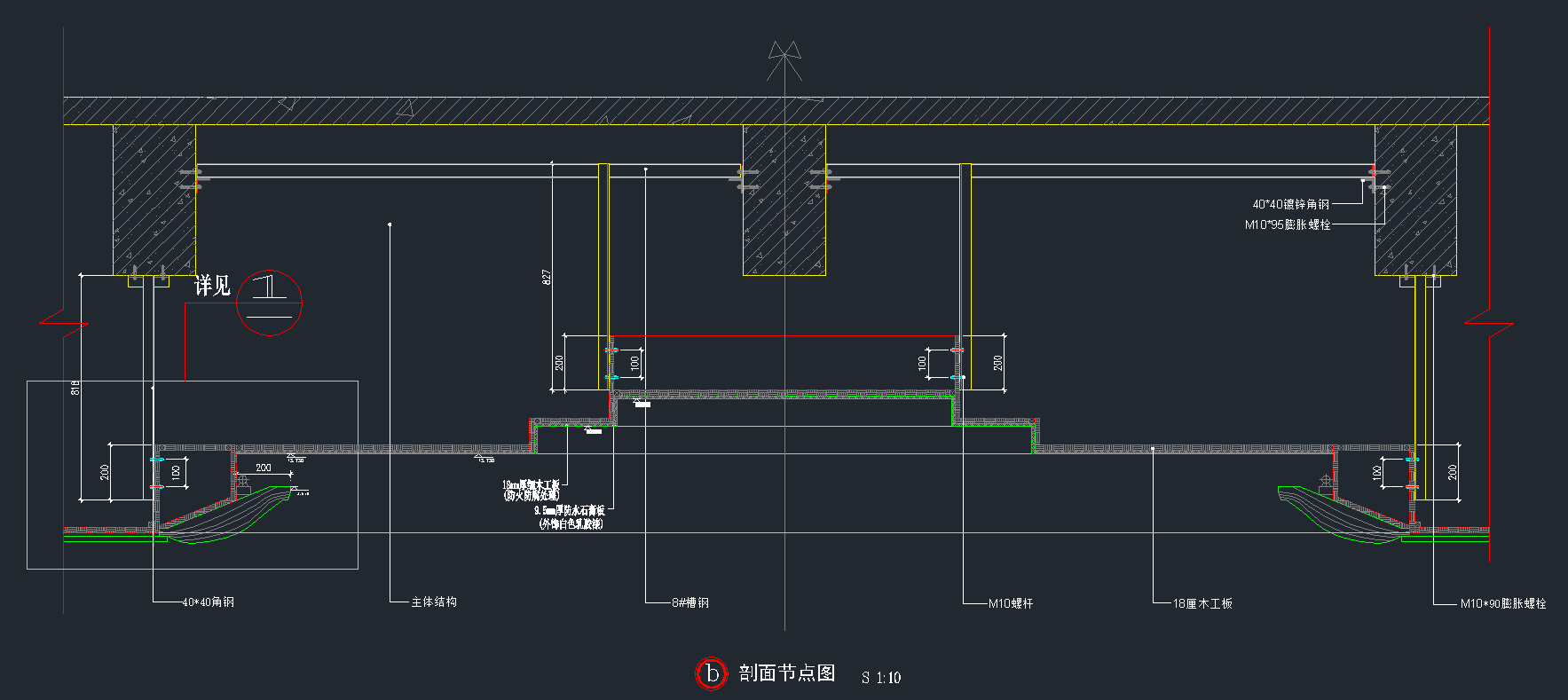This screenshot has height=700, width=1568.
Task: Select the left hatched concrete beam
Action: tap(154, 200)
